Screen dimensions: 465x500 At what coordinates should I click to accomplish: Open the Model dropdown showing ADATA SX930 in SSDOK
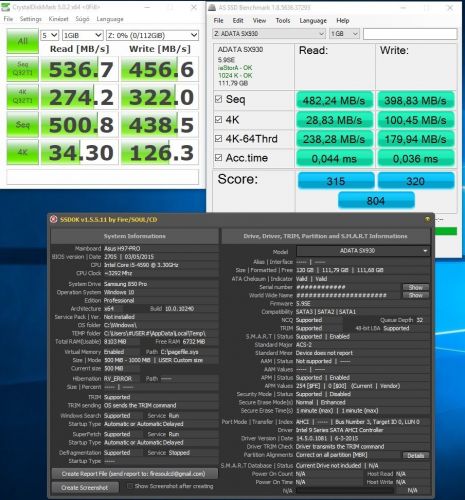point(363,251)
